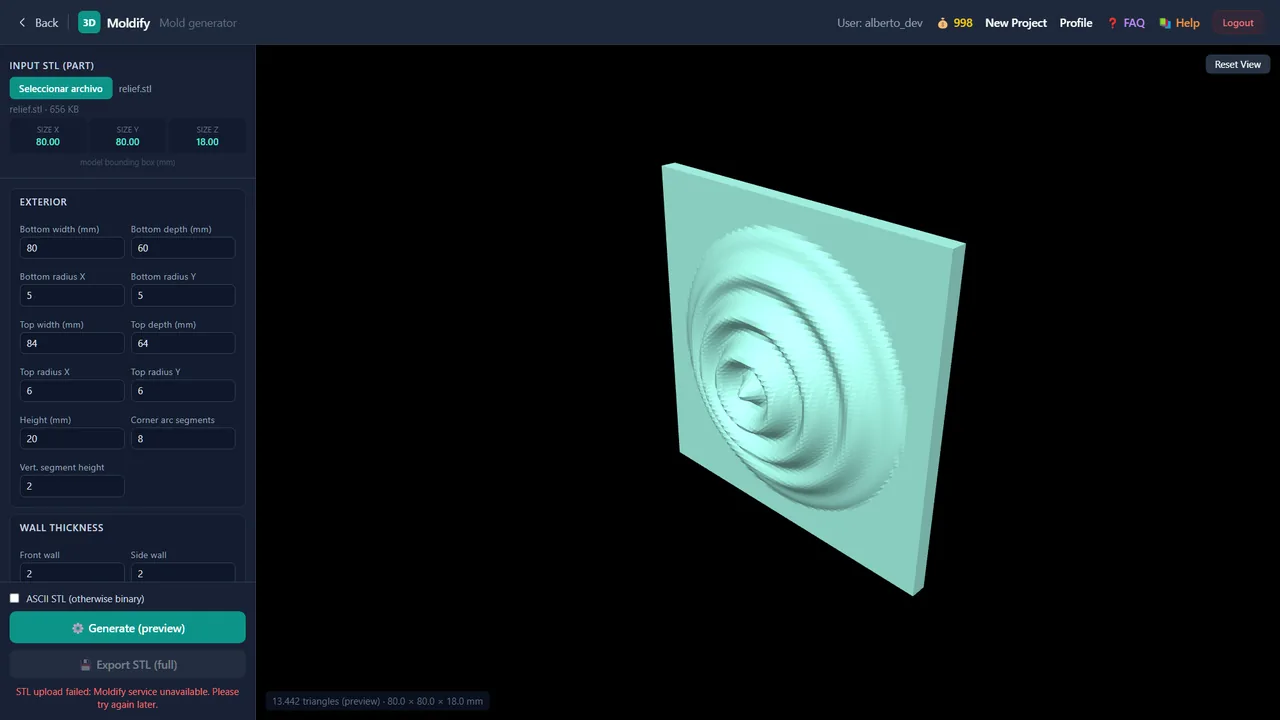Click the Bottom radius X input

tap(72, 295)
